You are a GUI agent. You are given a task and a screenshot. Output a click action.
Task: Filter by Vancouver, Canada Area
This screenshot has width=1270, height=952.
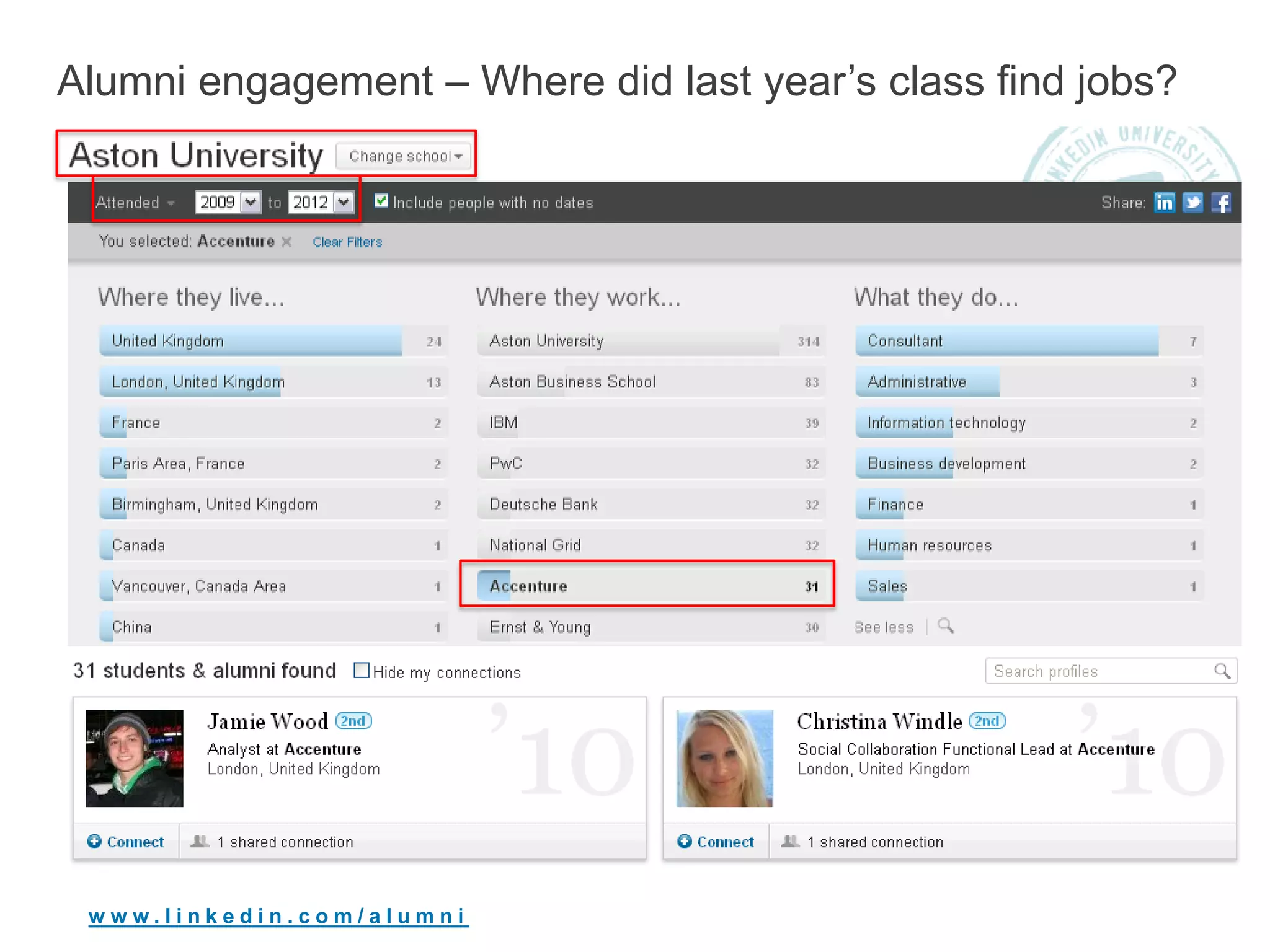273,586
